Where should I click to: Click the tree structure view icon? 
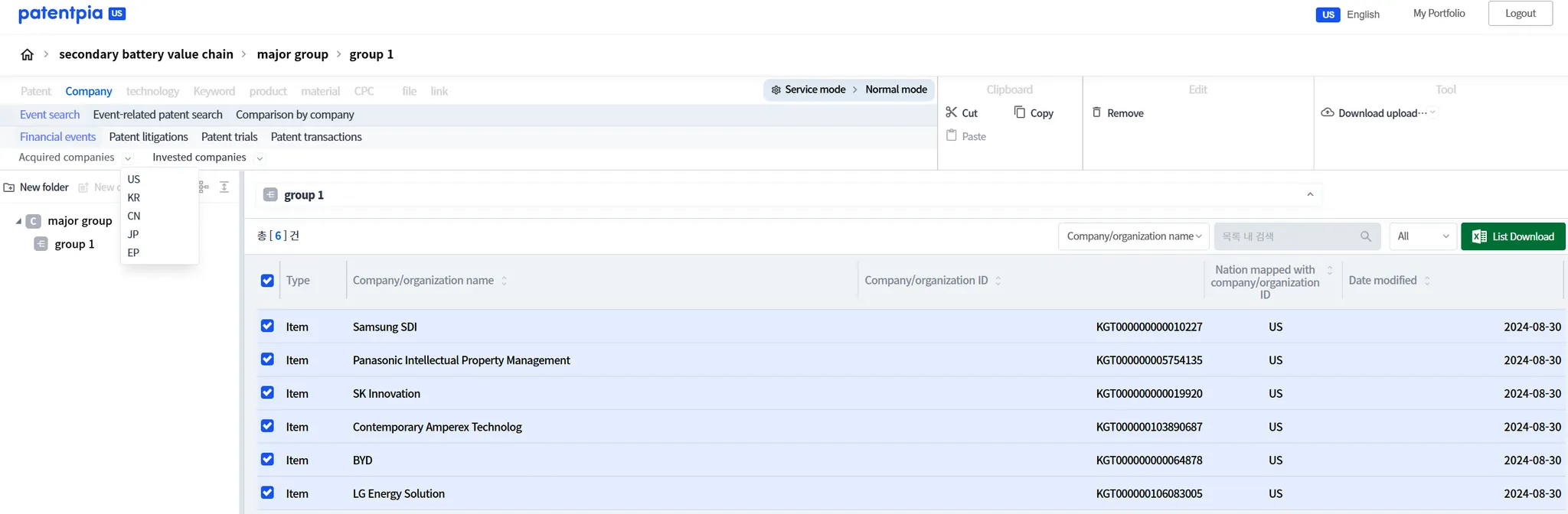(204, 187)
